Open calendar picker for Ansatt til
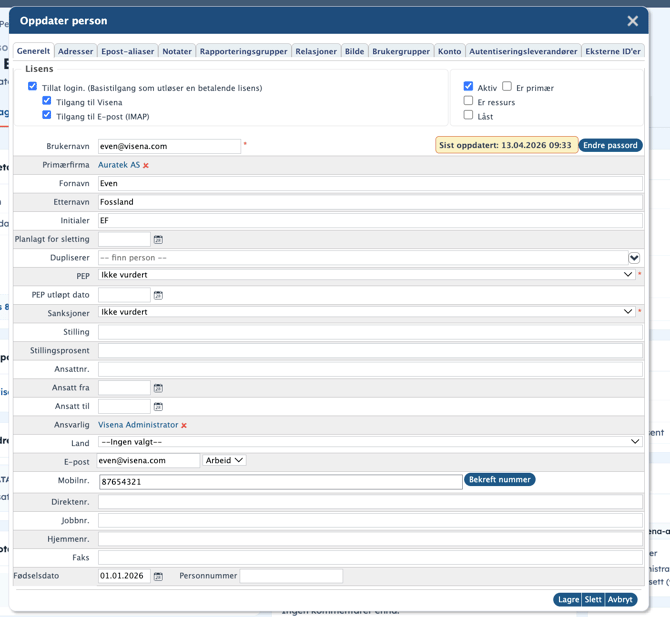Image resolution: width=670 pixels, height=617 pixels. pyautogui.click(x=158, y=406)
